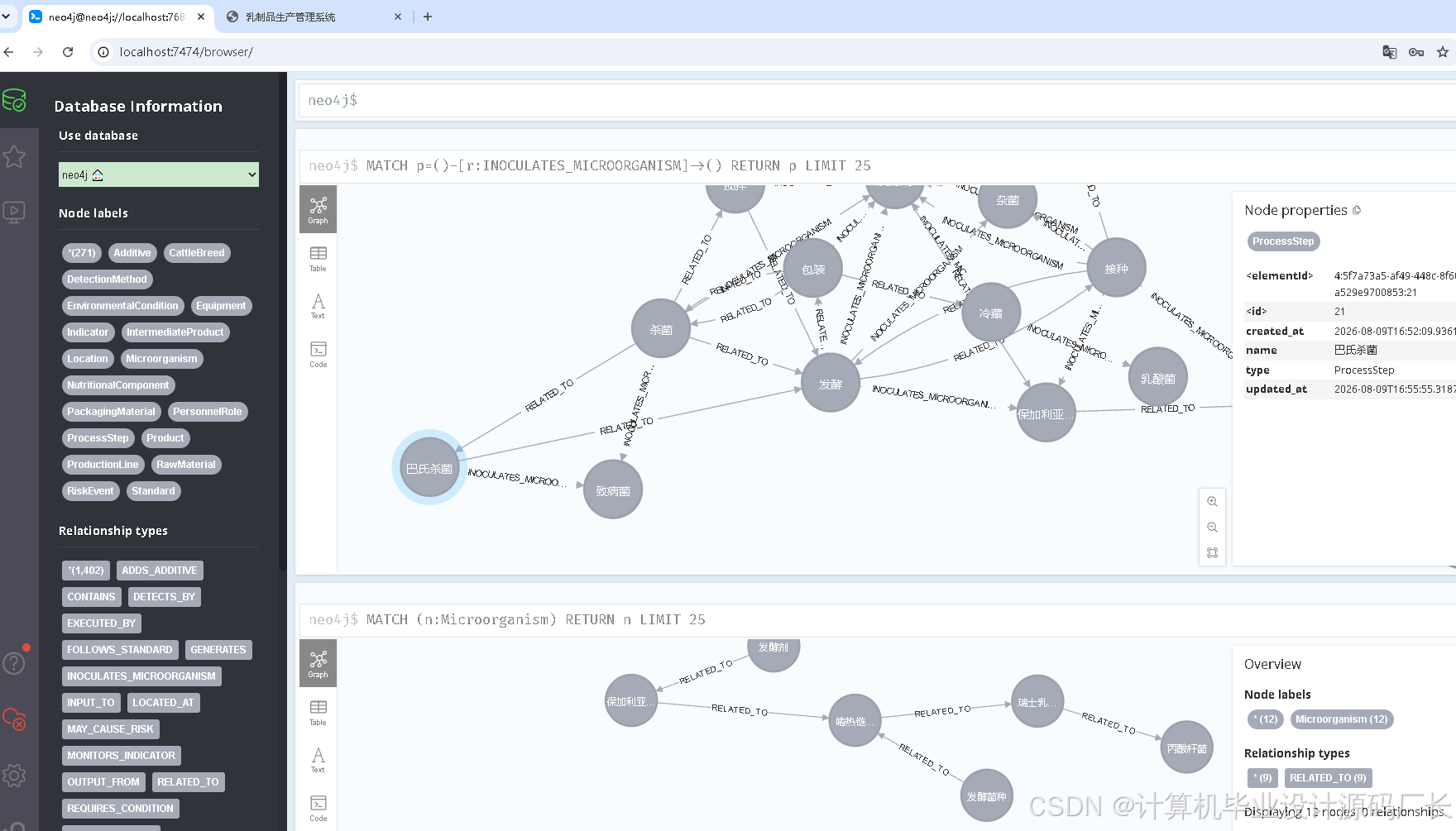Zoom out on the first graph
This screenshot has width=1456, height=831.
pyautogui.click(x=1212, y=527)
